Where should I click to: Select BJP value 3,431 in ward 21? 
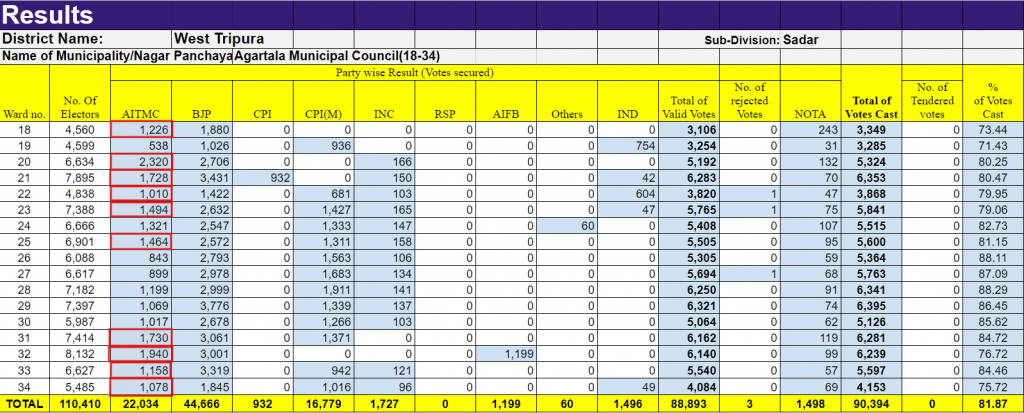(x=202, y=177)
